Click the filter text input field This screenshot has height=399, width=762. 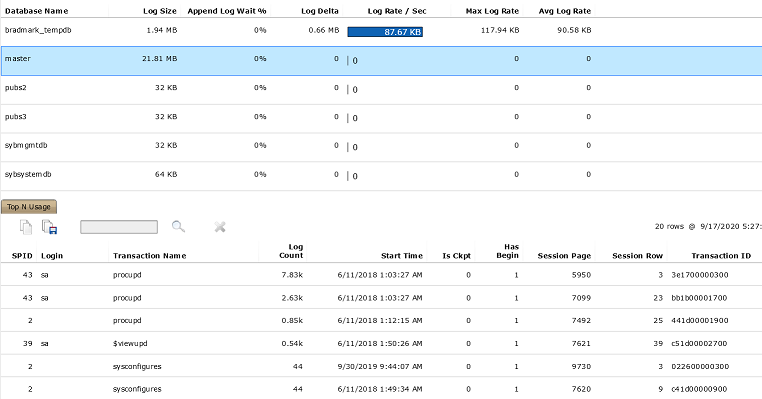tap(119, 227)
